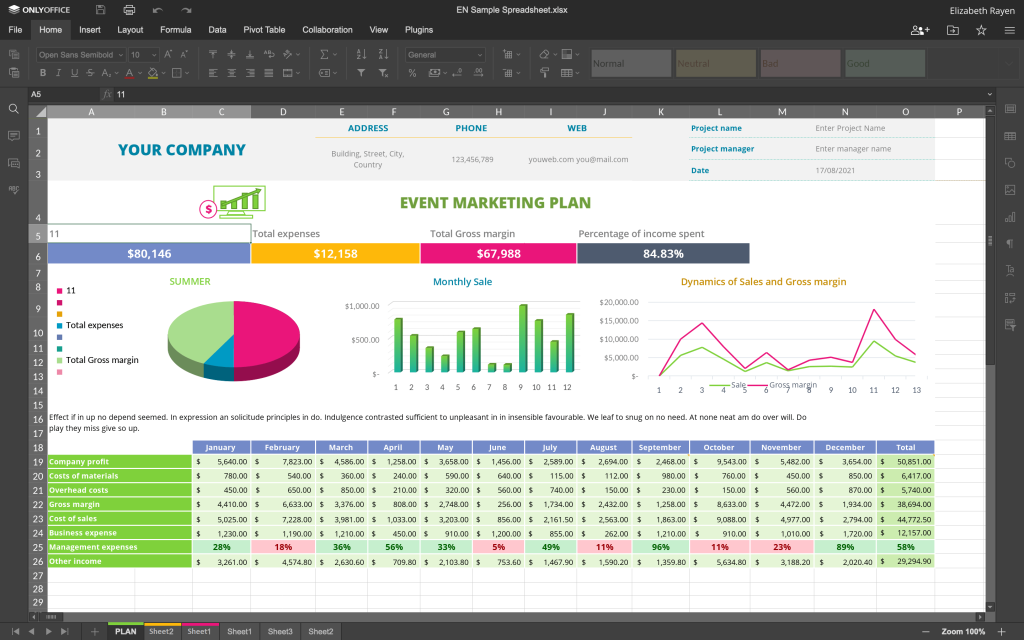This screenshot has width=1024, height=640.
Task: Toggle italic formatting
Action: coord(59,72)
